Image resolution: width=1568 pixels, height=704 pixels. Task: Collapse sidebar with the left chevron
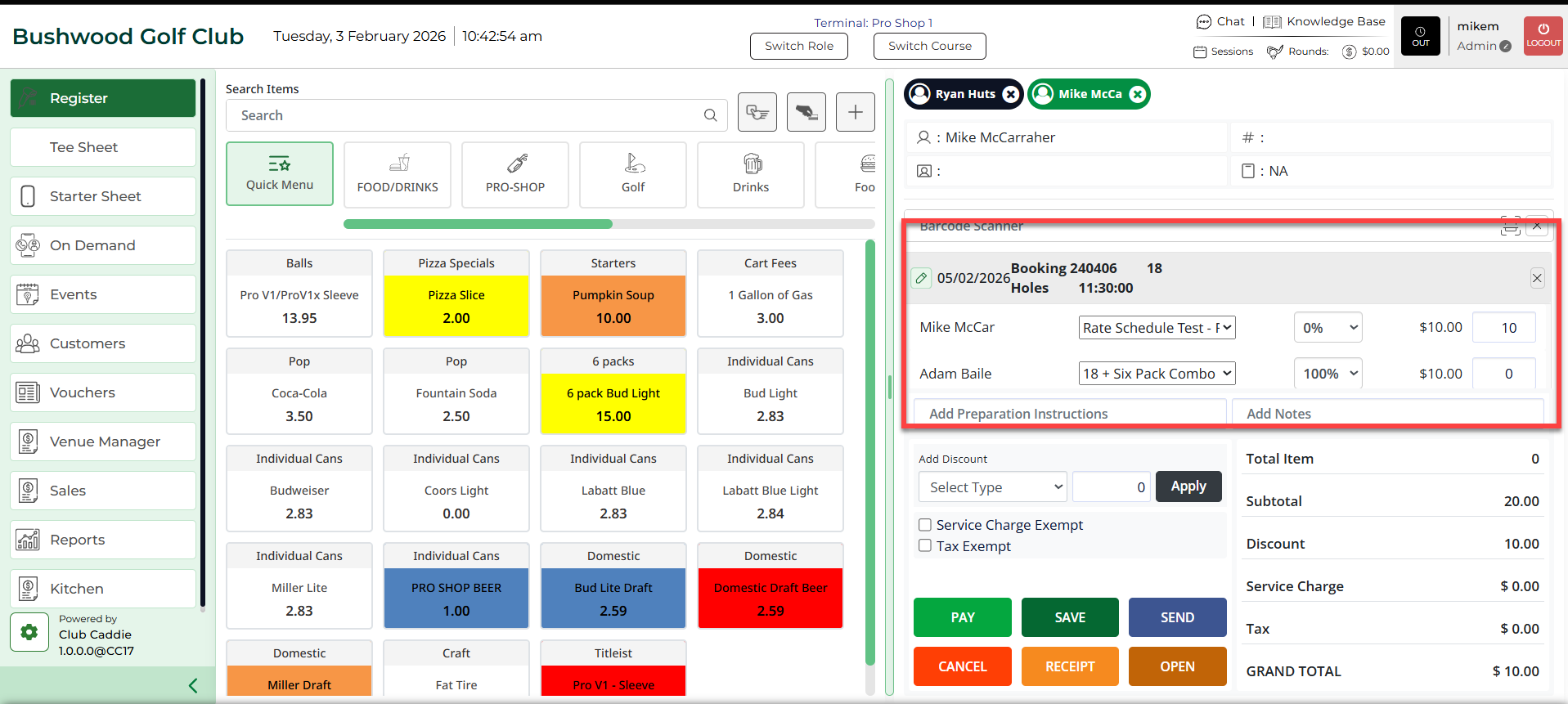tap(193, 685)
